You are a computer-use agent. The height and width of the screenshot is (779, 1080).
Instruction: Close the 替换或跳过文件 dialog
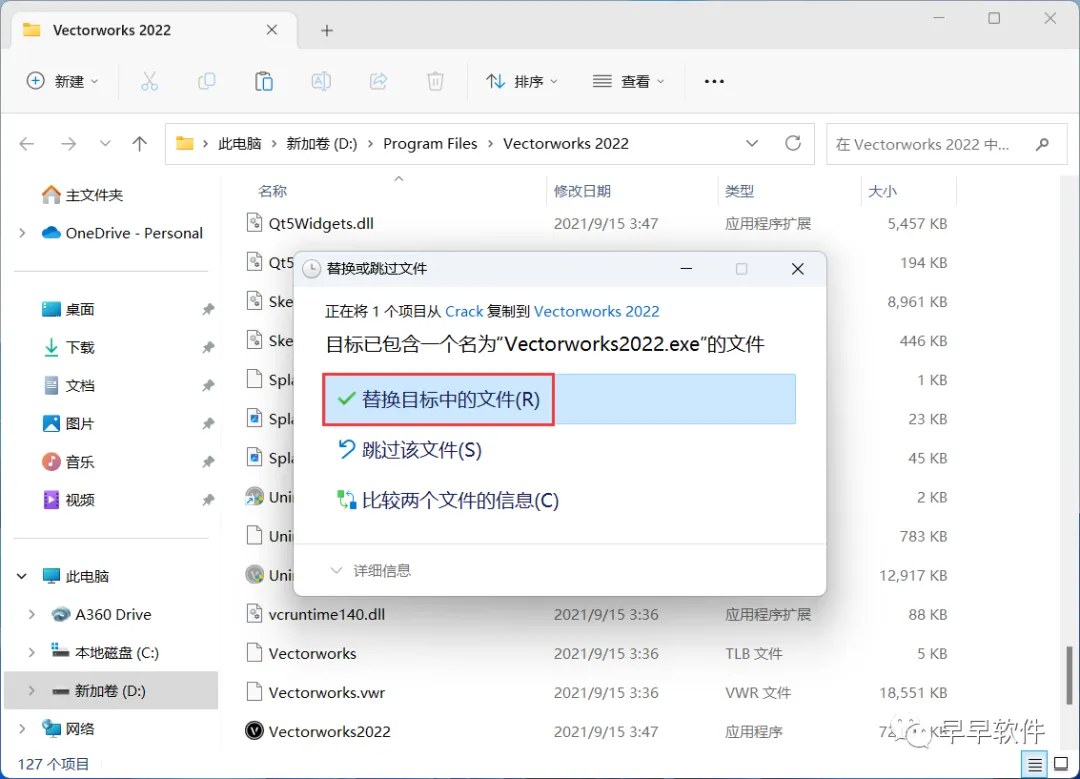pos(798,269)
